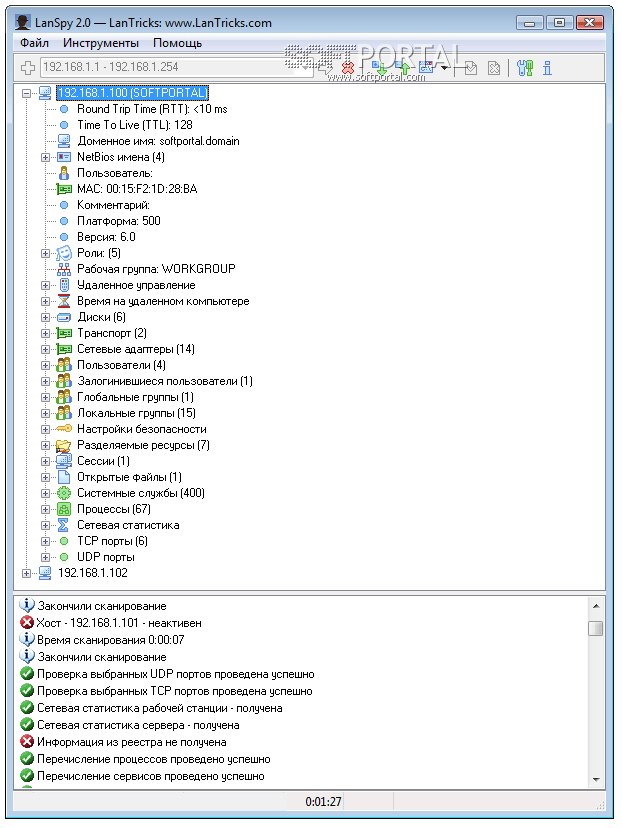Click the file icon beside Открытые файлы
Screen dimensions: 622x828
[x=64, y=477]
